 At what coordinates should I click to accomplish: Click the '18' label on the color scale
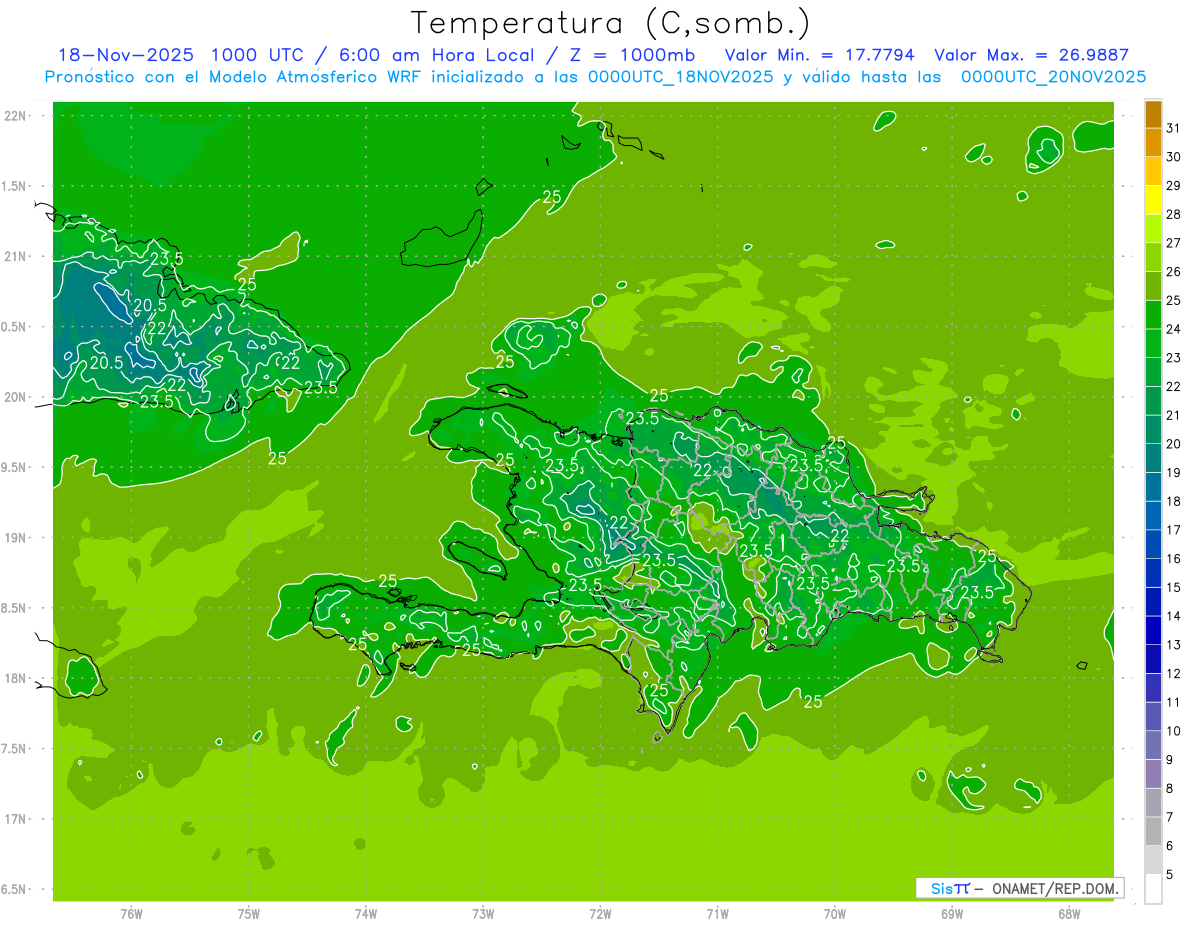pyautogui.click(x=1174, y=501)
